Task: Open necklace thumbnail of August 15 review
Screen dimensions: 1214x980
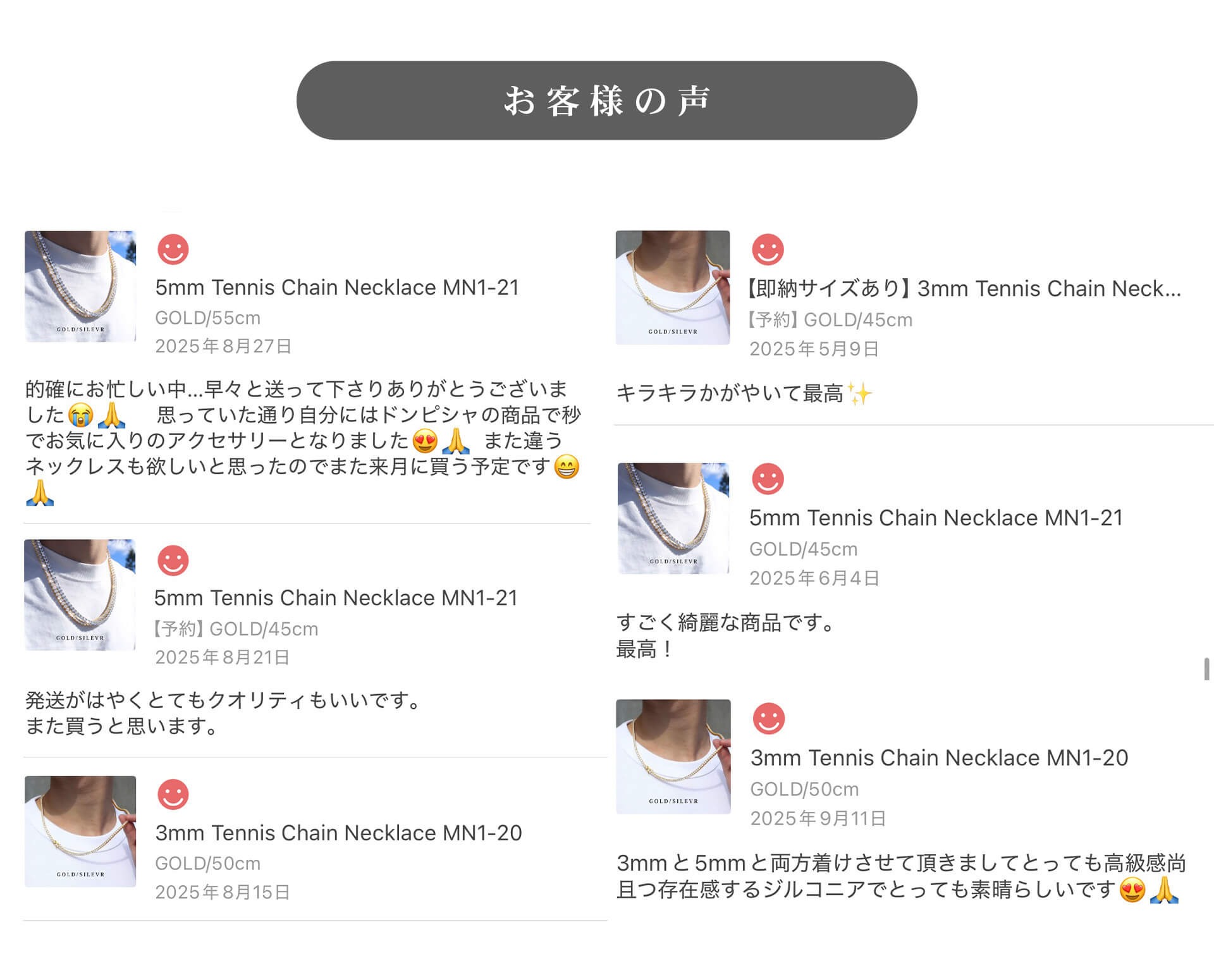Action: point(80,831)
